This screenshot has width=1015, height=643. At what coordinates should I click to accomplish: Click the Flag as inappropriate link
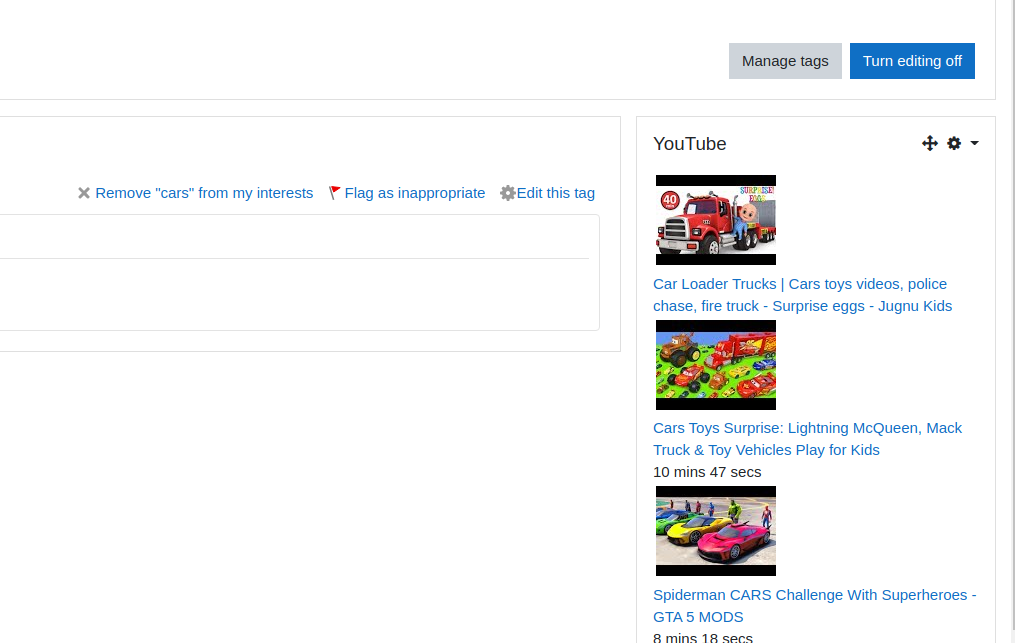coord(407,193)
